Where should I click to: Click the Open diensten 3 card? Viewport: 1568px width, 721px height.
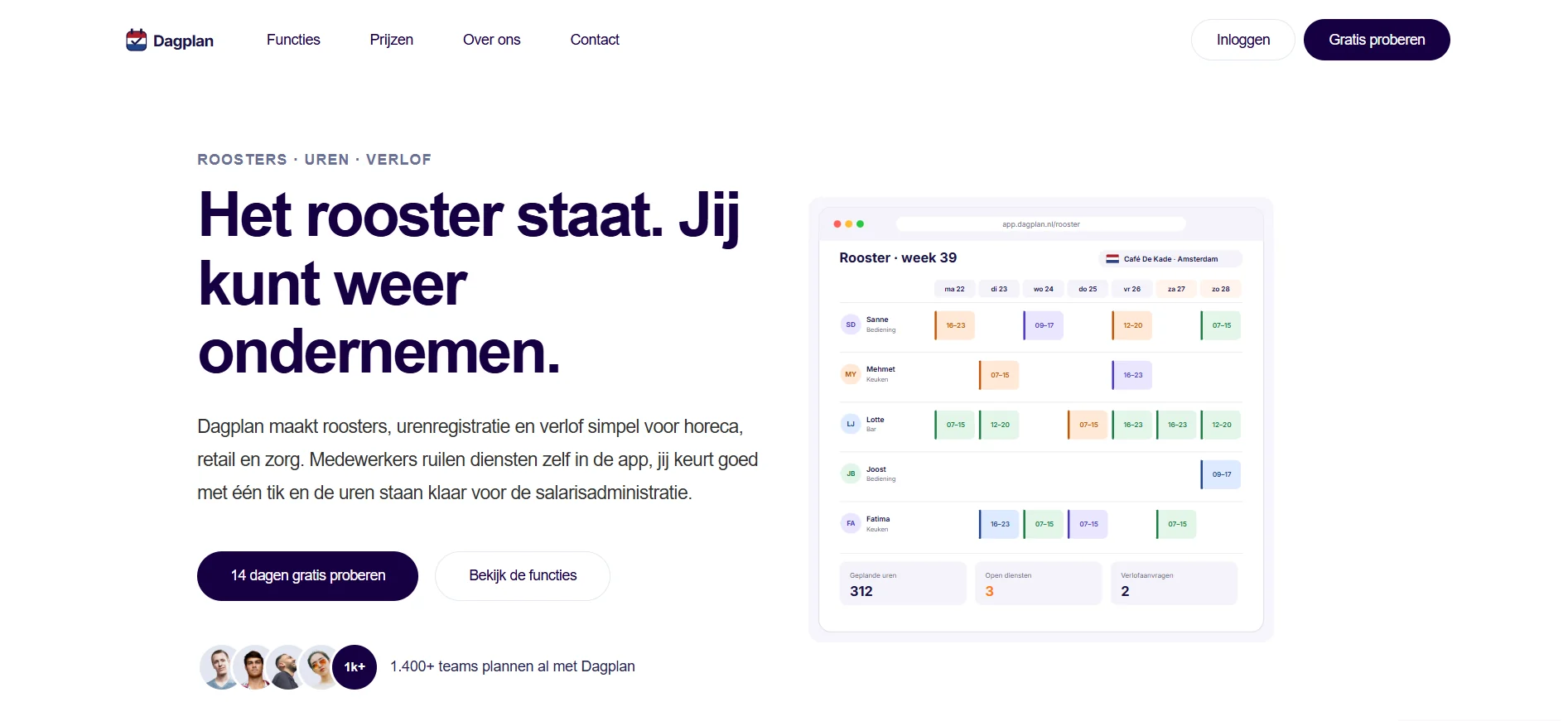(x=1039, y=584)
